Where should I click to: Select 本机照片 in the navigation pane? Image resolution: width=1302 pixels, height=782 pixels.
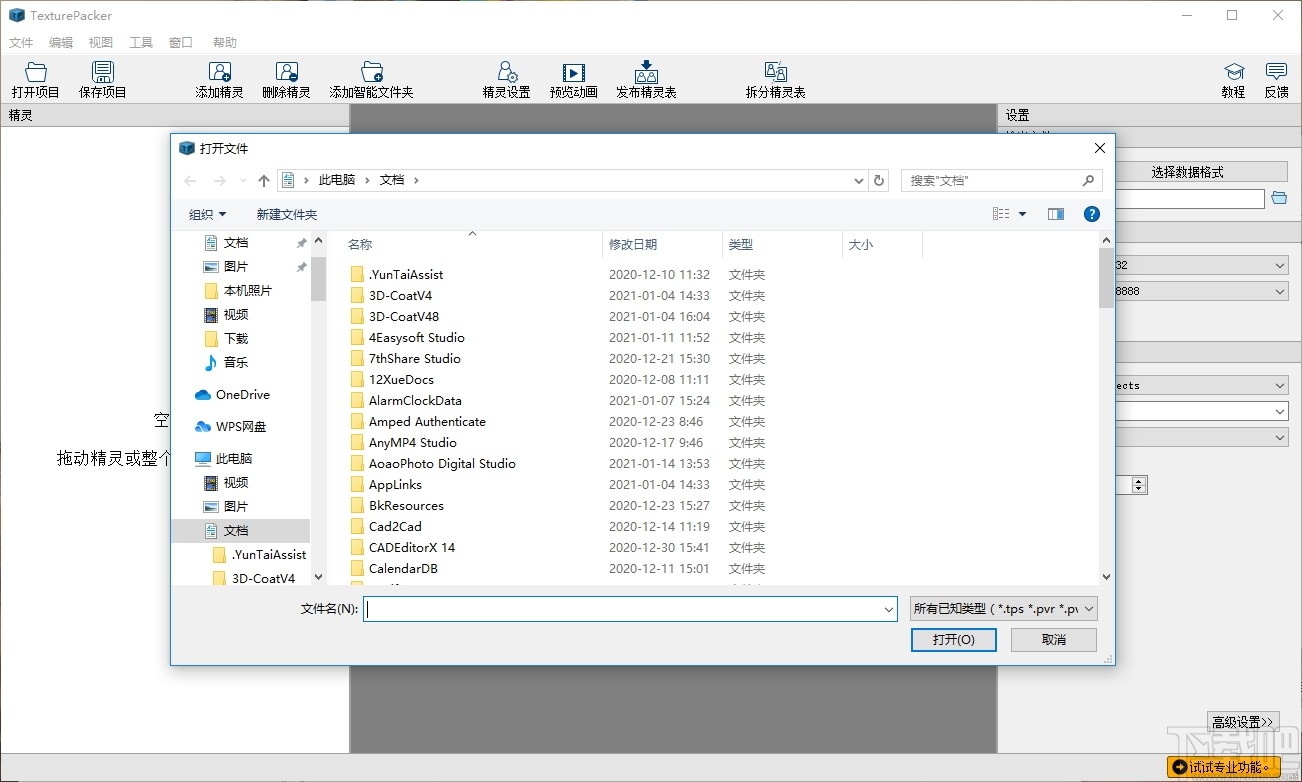240,291
